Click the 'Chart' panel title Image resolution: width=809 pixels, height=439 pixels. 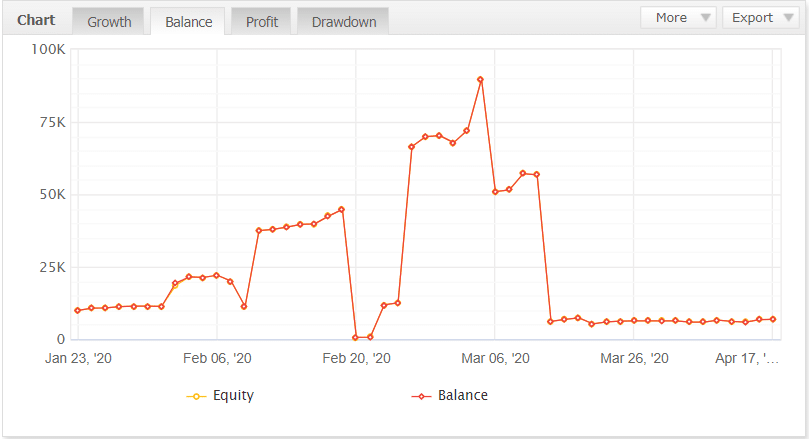(x=37, y=19)
